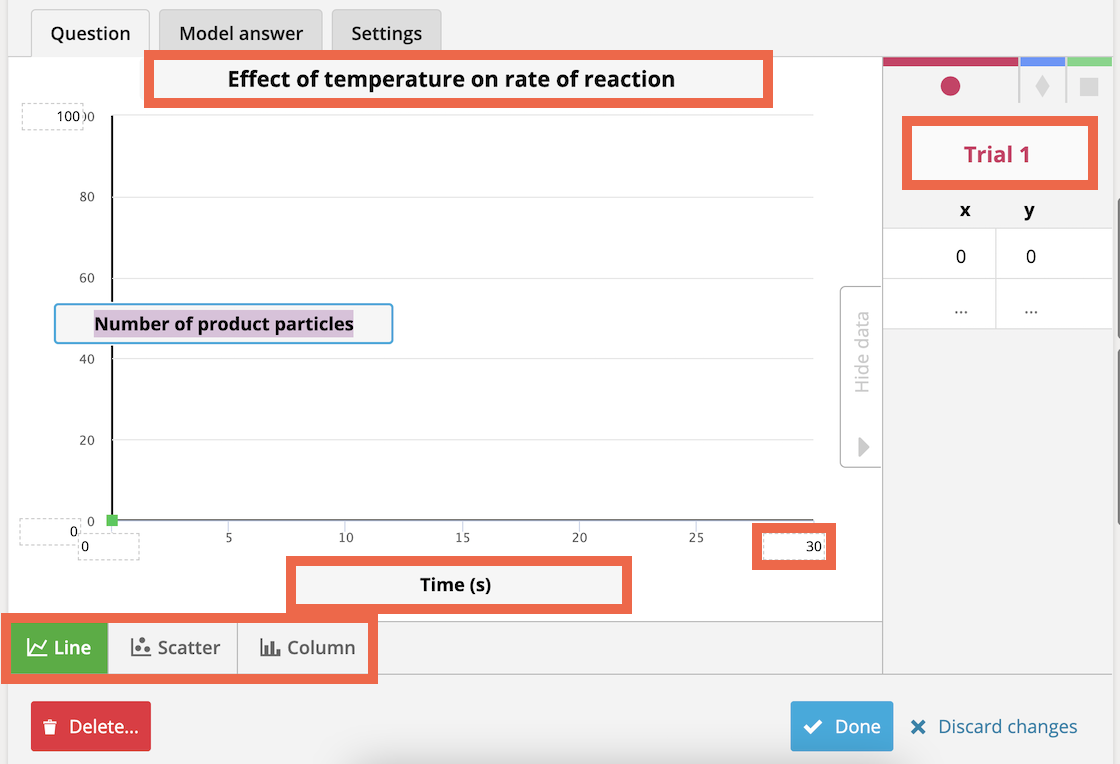The width and height of the screenshot is (1120, 764).
Task: Collapse the data table using the Hide data arrow
Action: (x=861, y=449)
